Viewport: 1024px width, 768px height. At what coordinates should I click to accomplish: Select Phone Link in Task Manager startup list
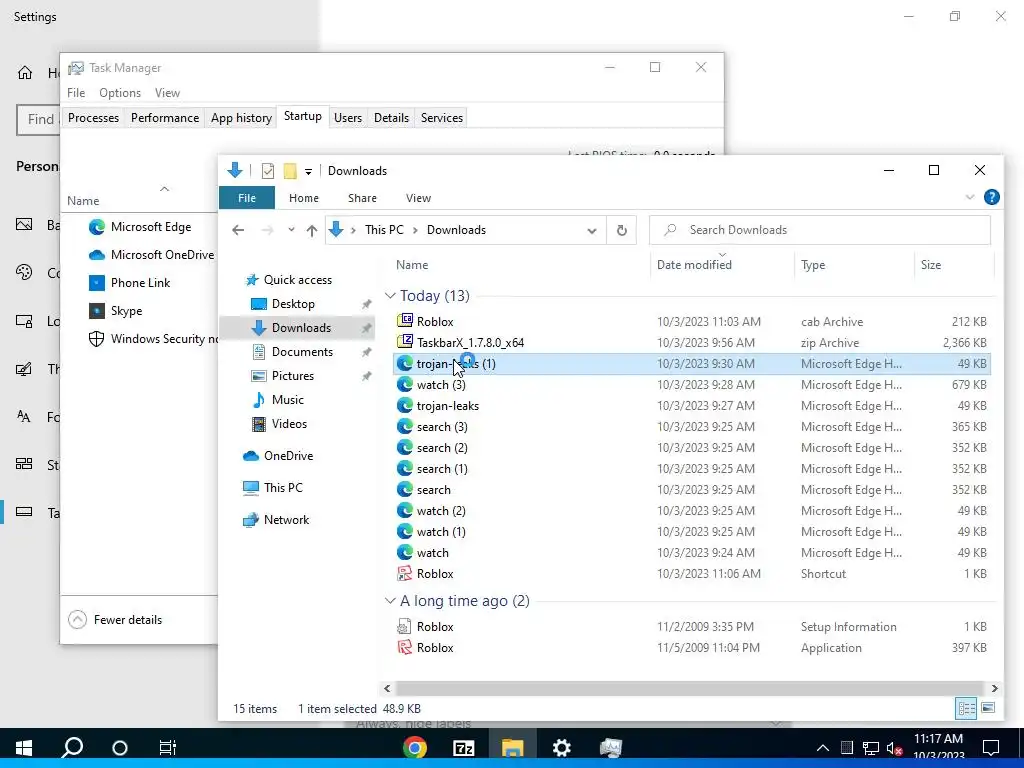point(140,283)
